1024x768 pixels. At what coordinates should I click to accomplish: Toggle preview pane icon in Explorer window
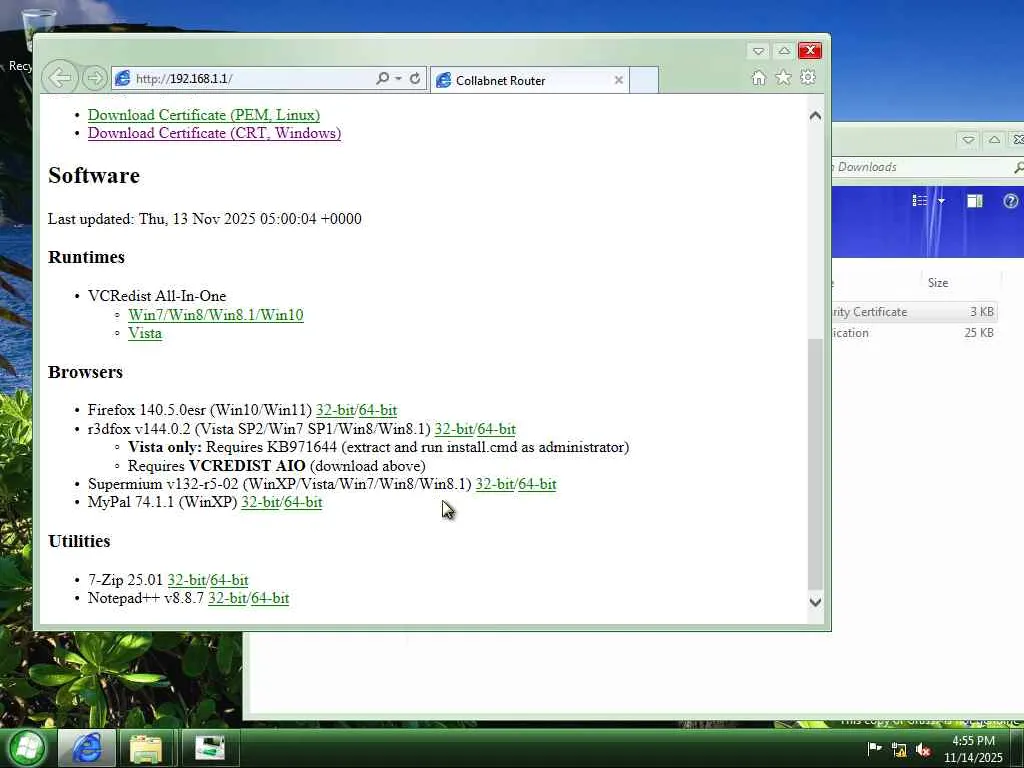pyautogui.click(x=975, y=200)
